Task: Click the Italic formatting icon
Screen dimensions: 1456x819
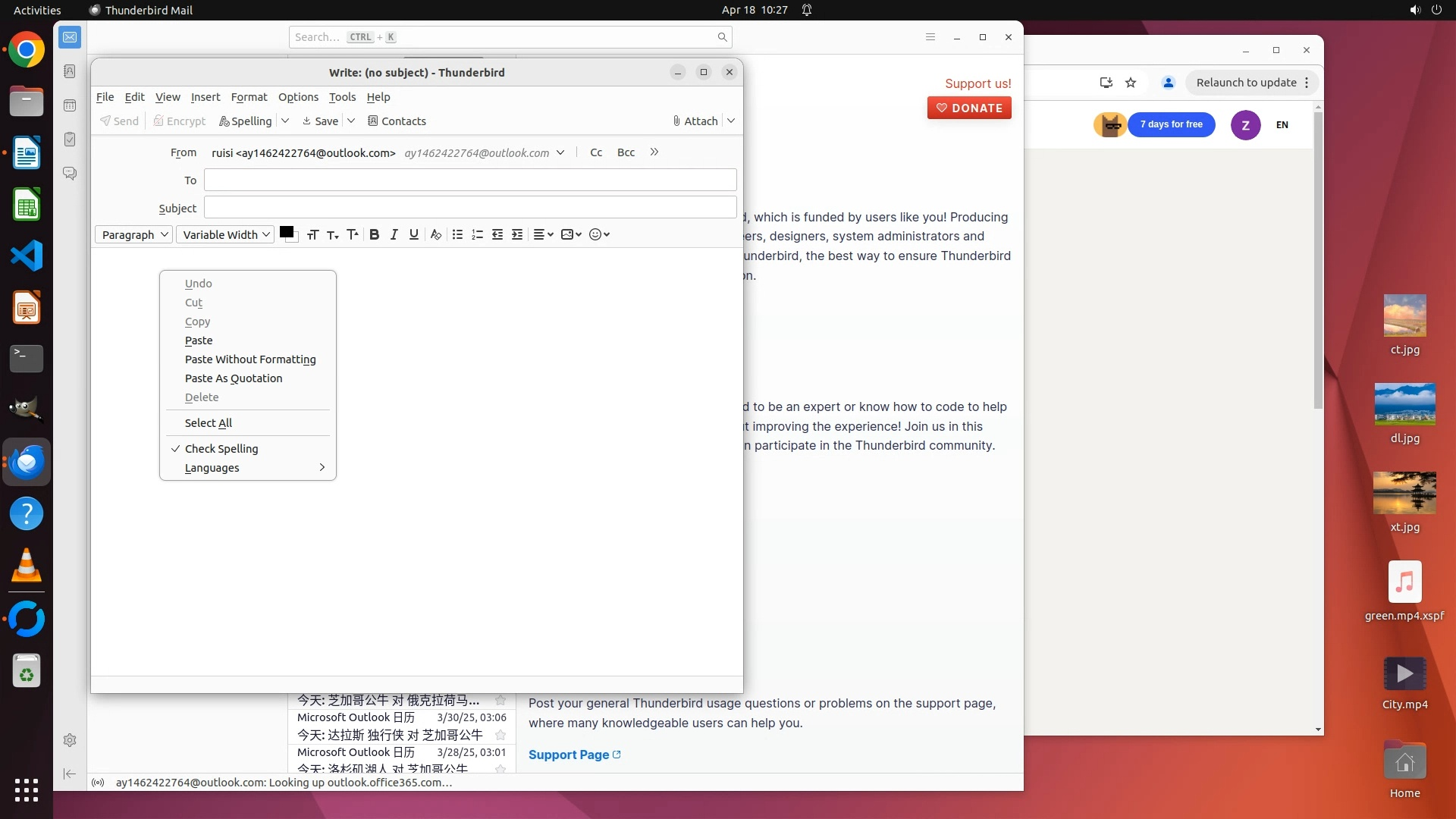Action: pyautogui.click(x=394, y=234)
